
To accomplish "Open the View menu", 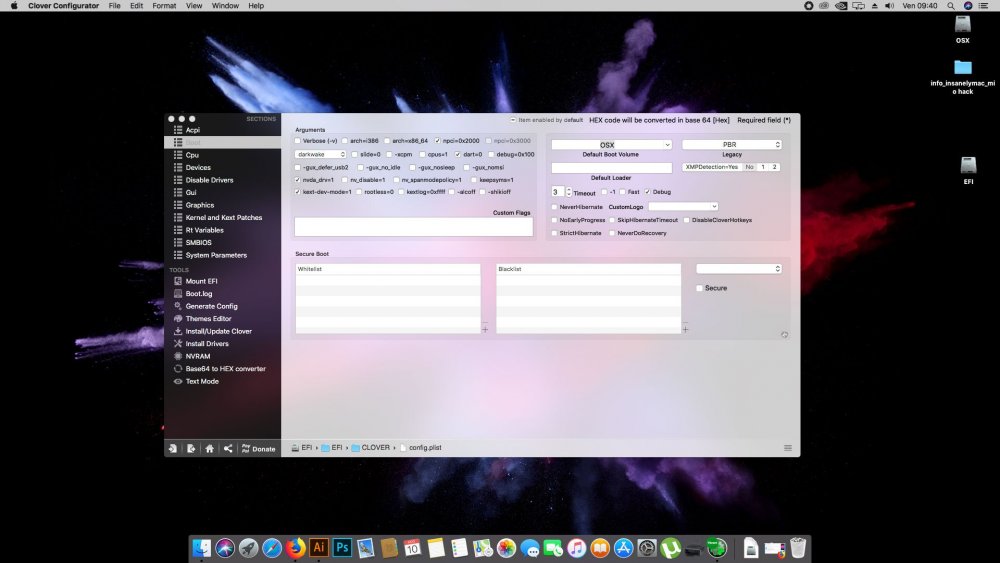I will coord(194,6).
